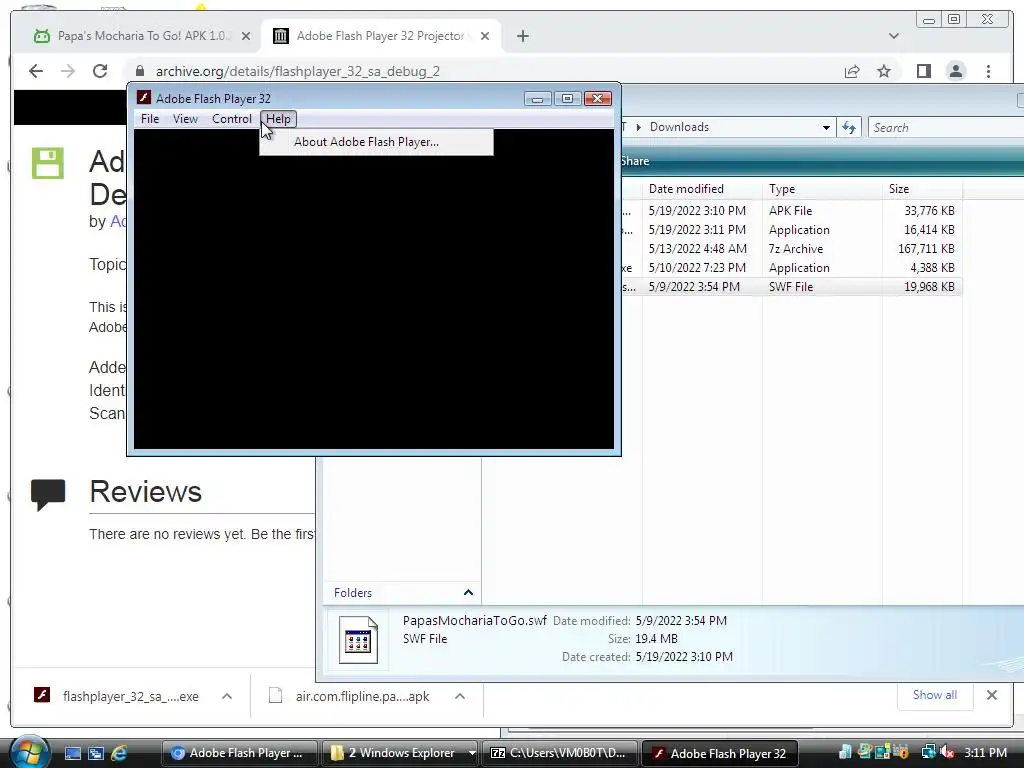The width and height of the screenshot is (1024, 768).
Task: Open the Chrome three-dot menu
Action: (x=988, y=71)
